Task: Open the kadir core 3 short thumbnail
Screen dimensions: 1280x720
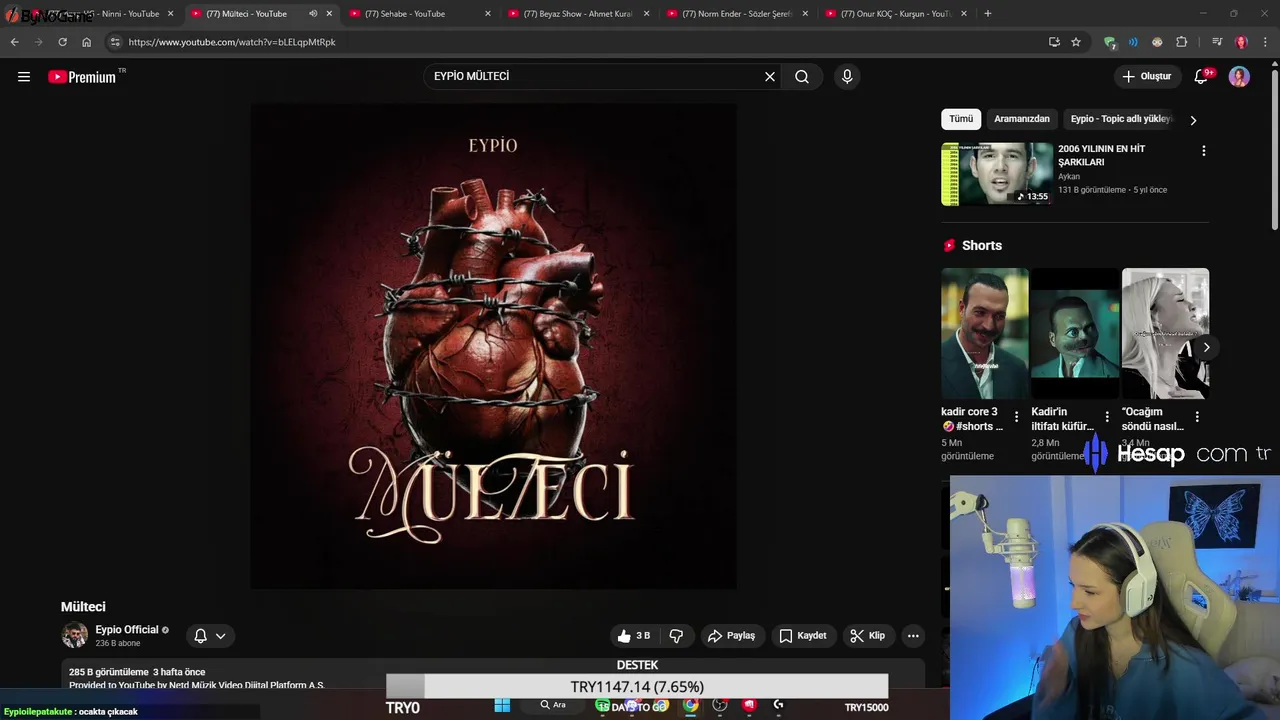Action: click(x=984, y=334)
